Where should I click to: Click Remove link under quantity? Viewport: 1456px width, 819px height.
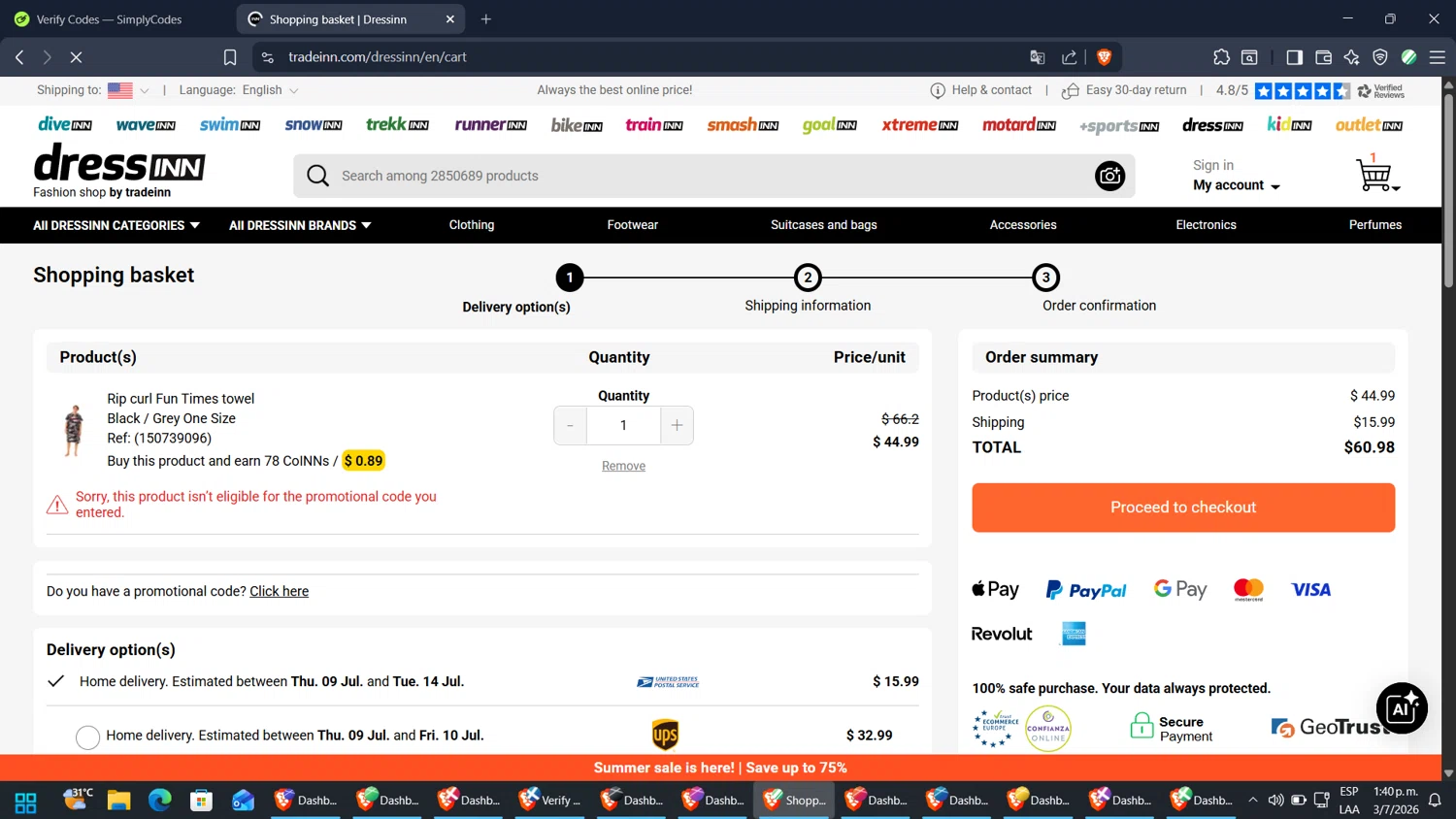click(623, 466)
